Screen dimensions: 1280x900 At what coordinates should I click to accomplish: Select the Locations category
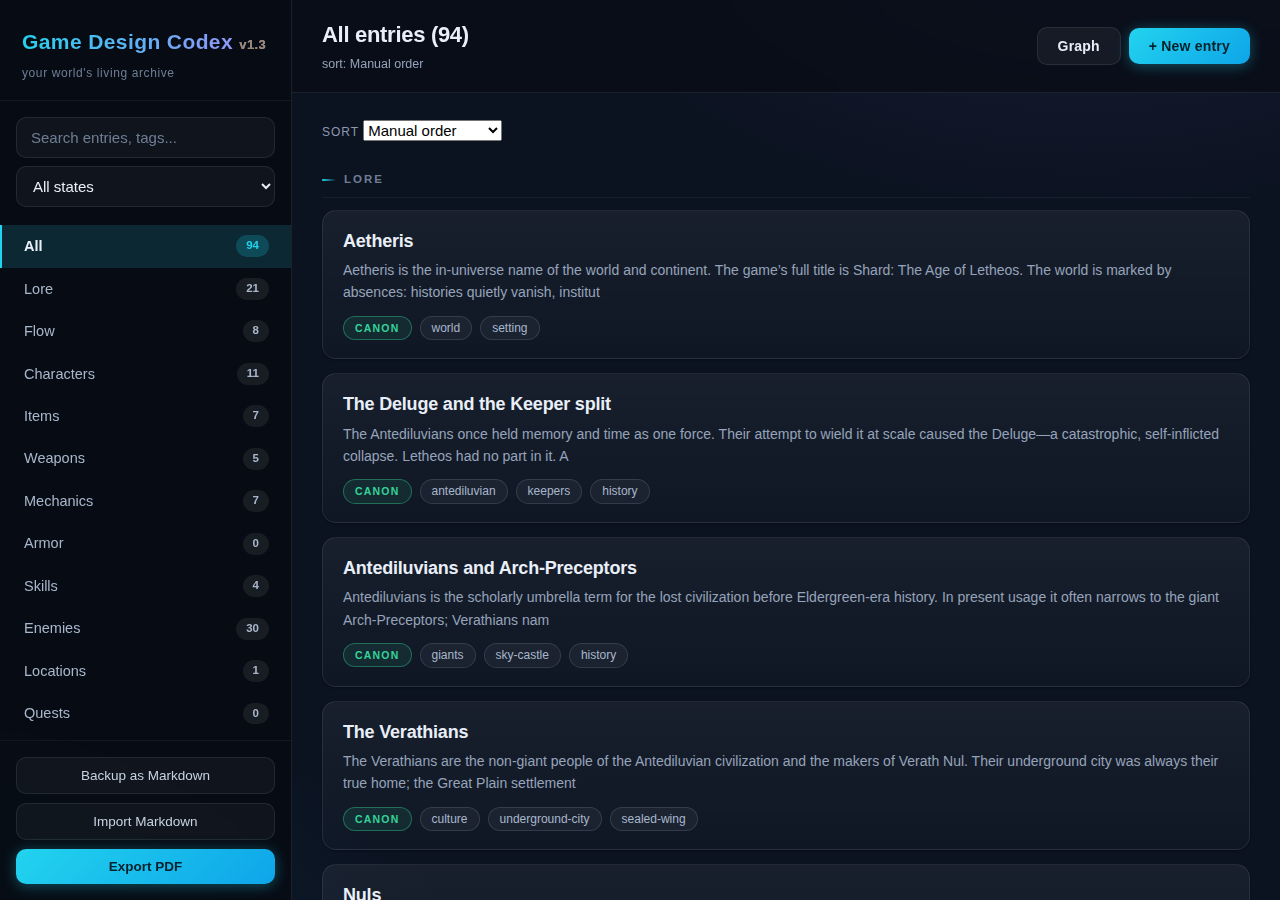tap(145, 671)
